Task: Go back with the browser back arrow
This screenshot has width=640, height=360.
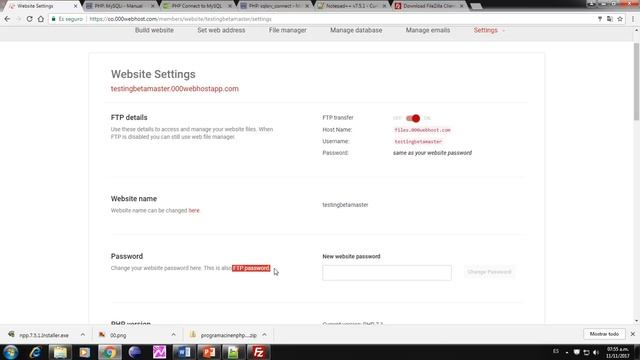Action: coord(7,19)
